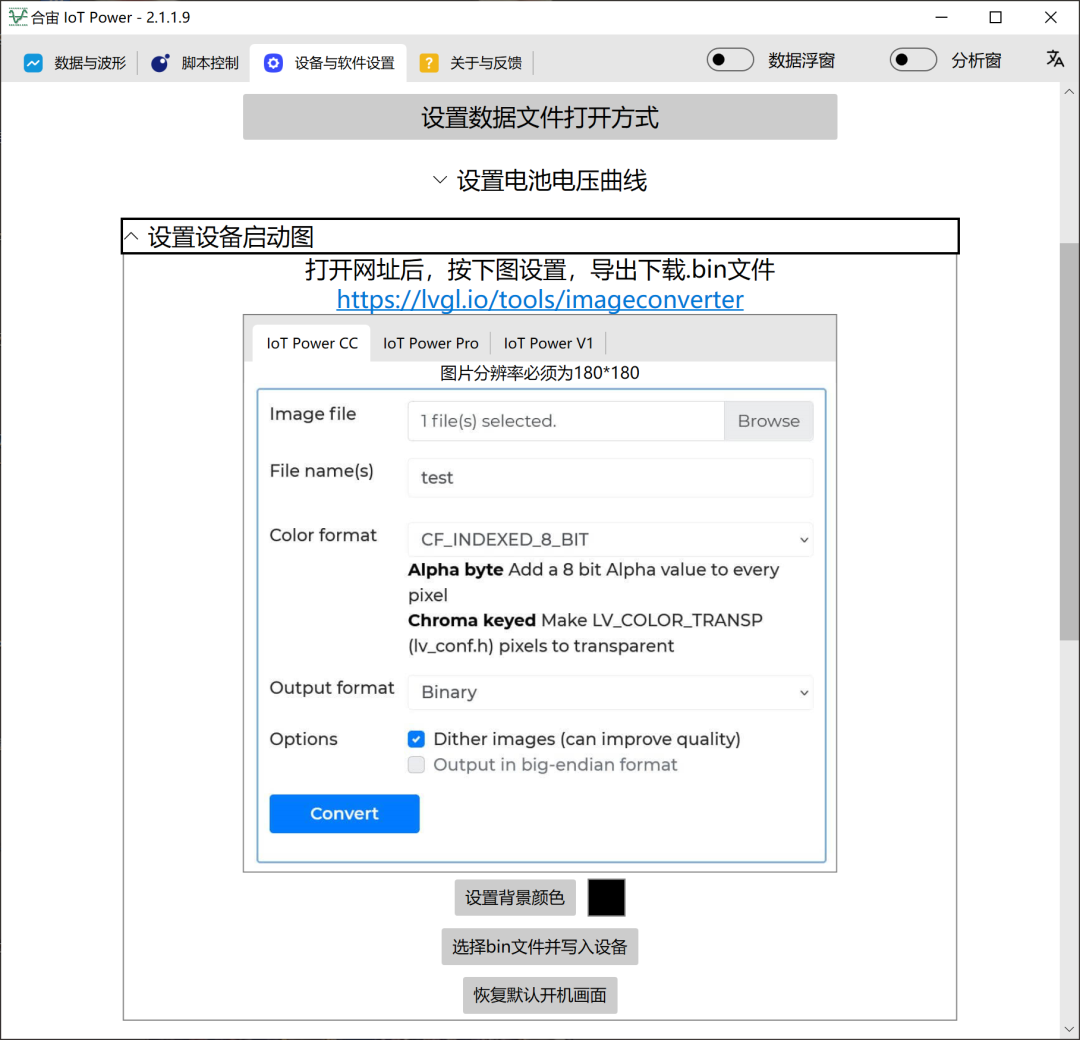1080x1040 pixels.
Task: Click the scrollbar up arrow
Action: pos(1069,92)
